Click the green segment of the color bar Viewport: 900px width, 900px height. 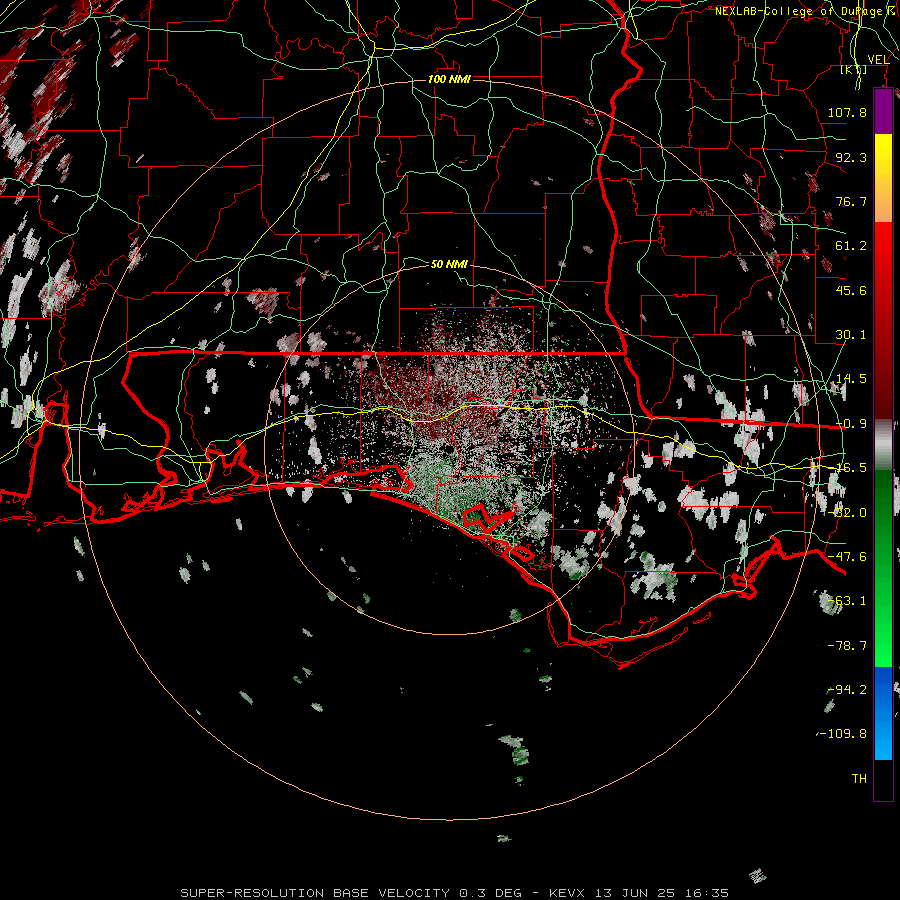pyautogui.click(x=883, y=568)
